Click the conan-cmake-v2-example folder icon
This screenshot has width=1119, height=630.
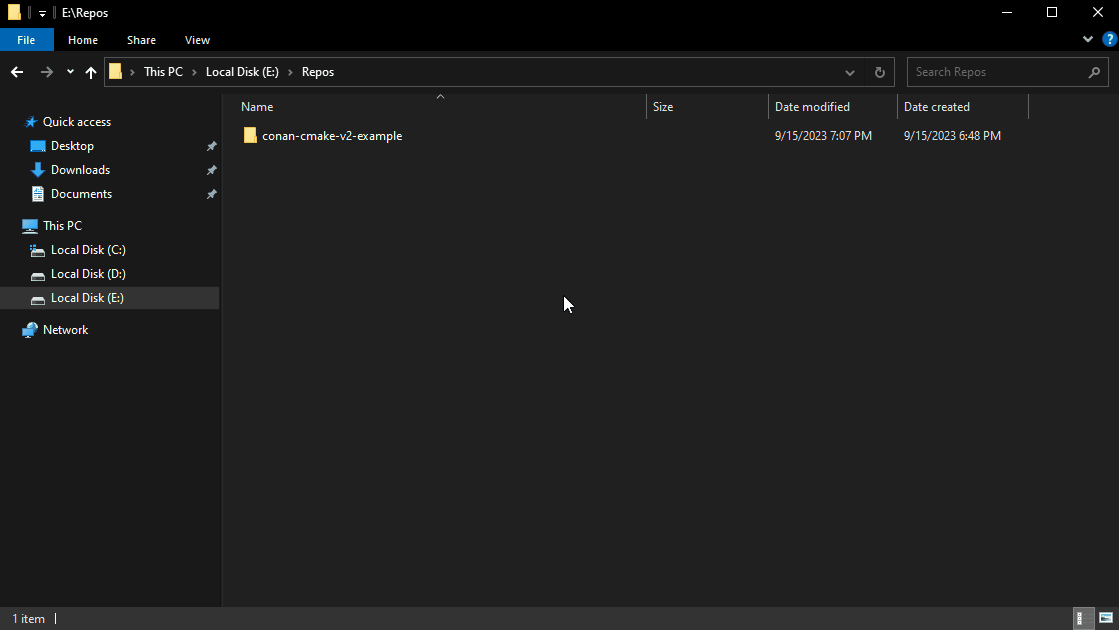click(x=250, y=136)
